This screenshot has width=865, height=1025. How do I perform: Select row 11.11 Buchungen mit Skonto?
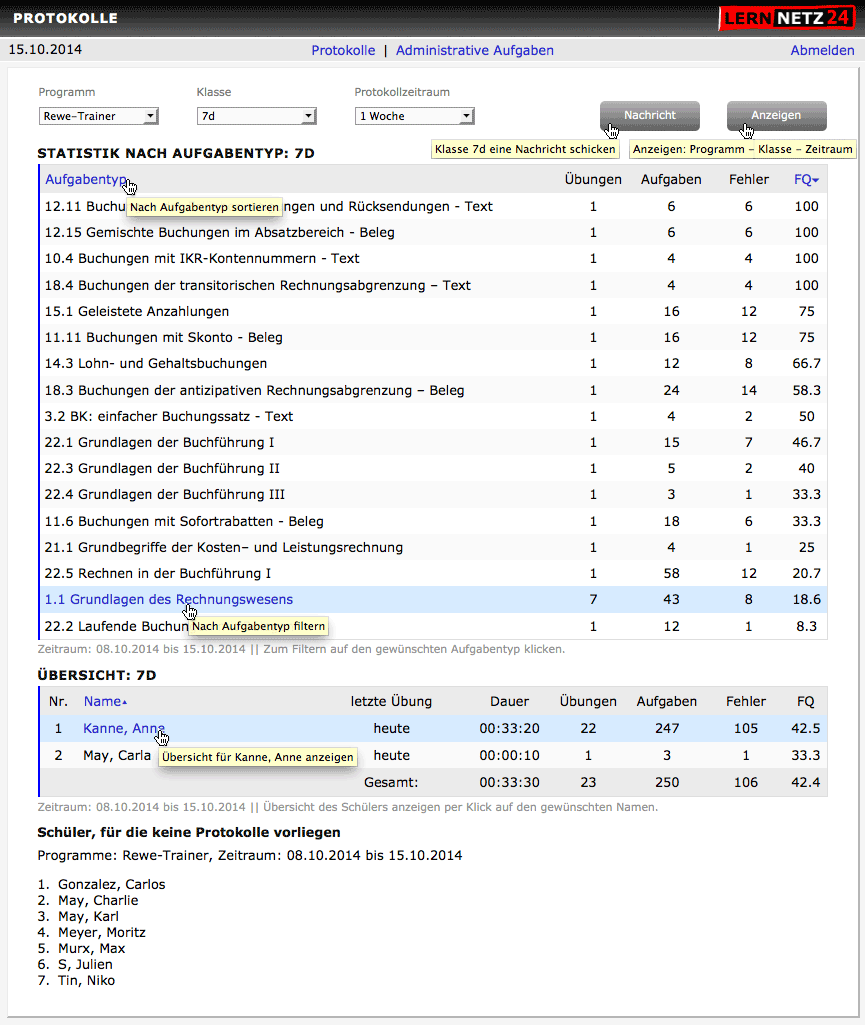(x=433, y=337)
